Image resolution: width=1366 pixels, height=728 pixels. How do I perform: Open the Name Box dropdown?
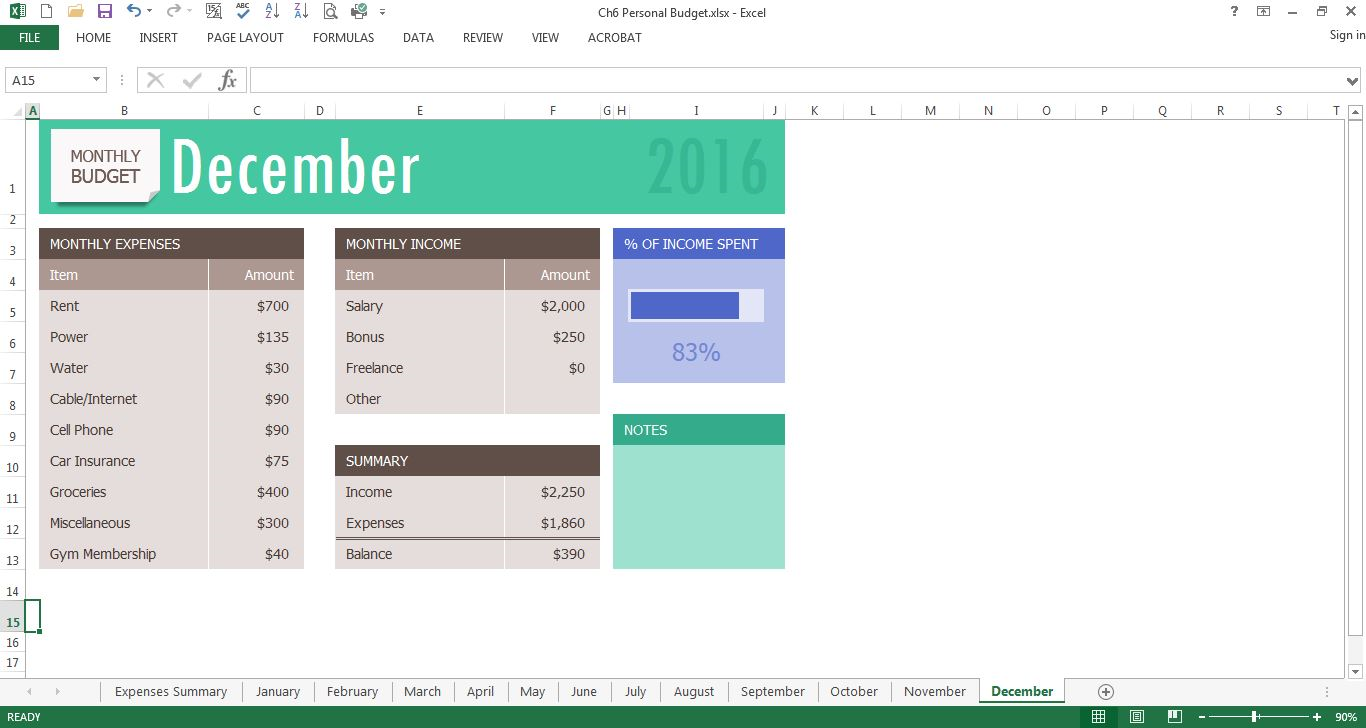(x=97, y=80)
